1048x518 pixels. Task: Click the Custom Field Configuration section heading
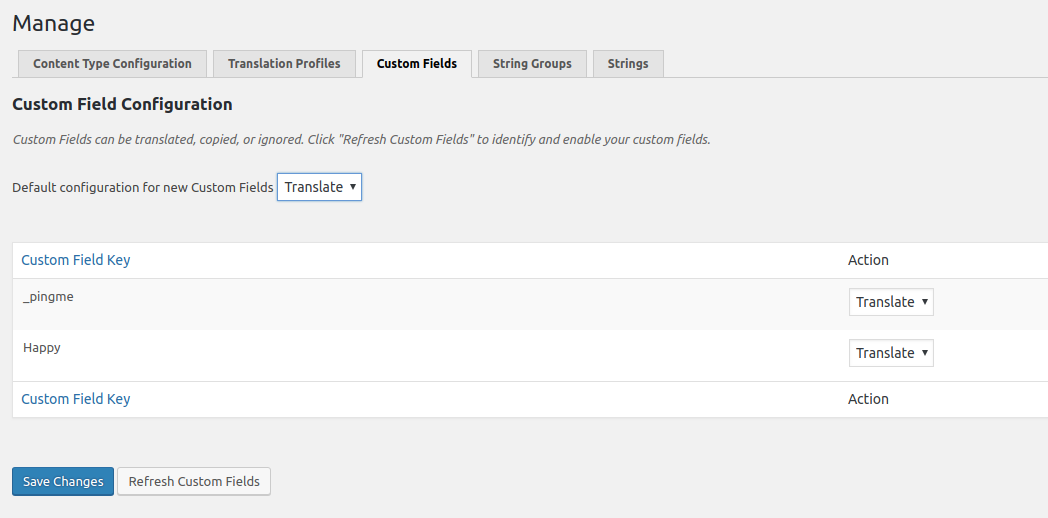coord(122,104)
